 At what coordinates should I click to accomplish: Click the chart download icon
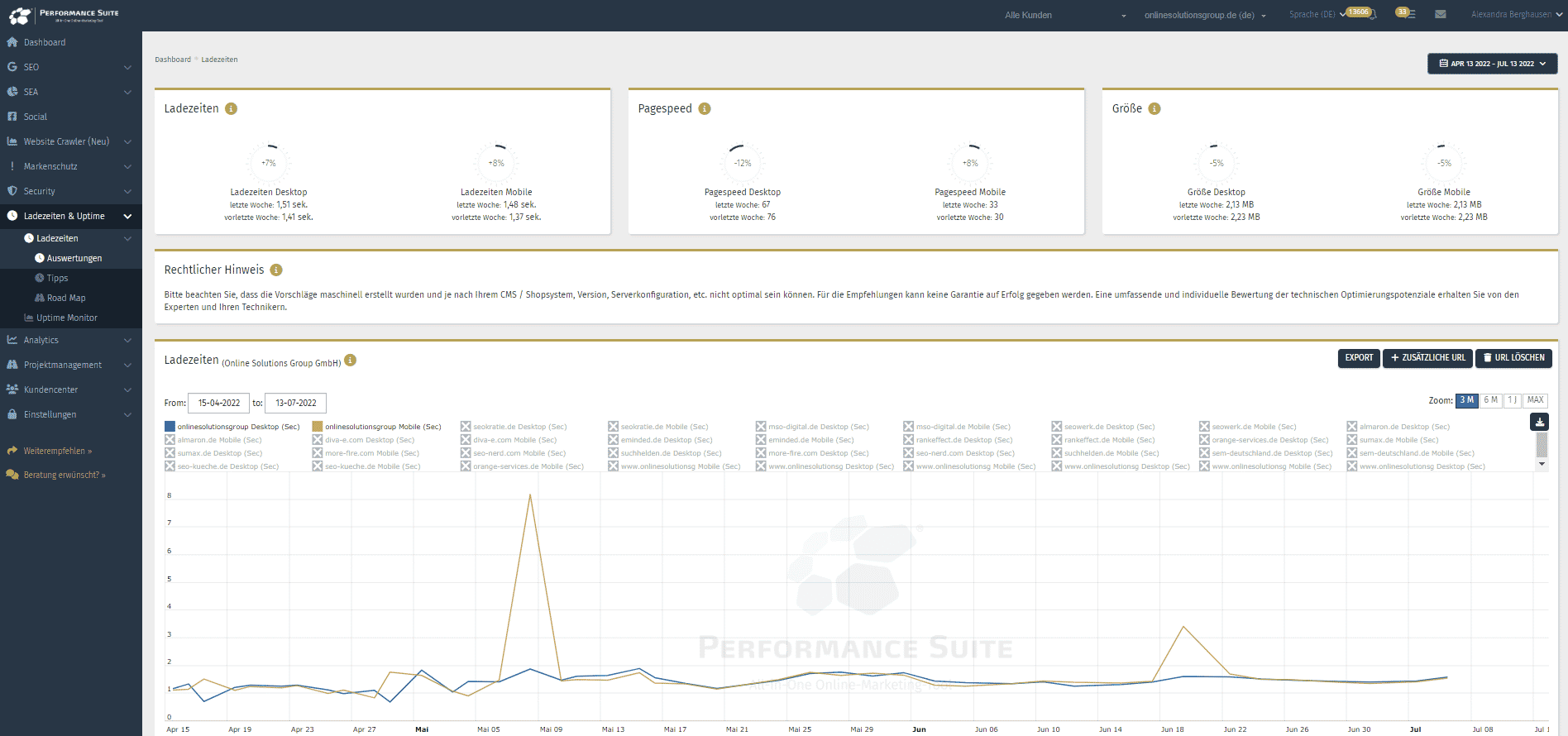click(x=1539, y=422)
